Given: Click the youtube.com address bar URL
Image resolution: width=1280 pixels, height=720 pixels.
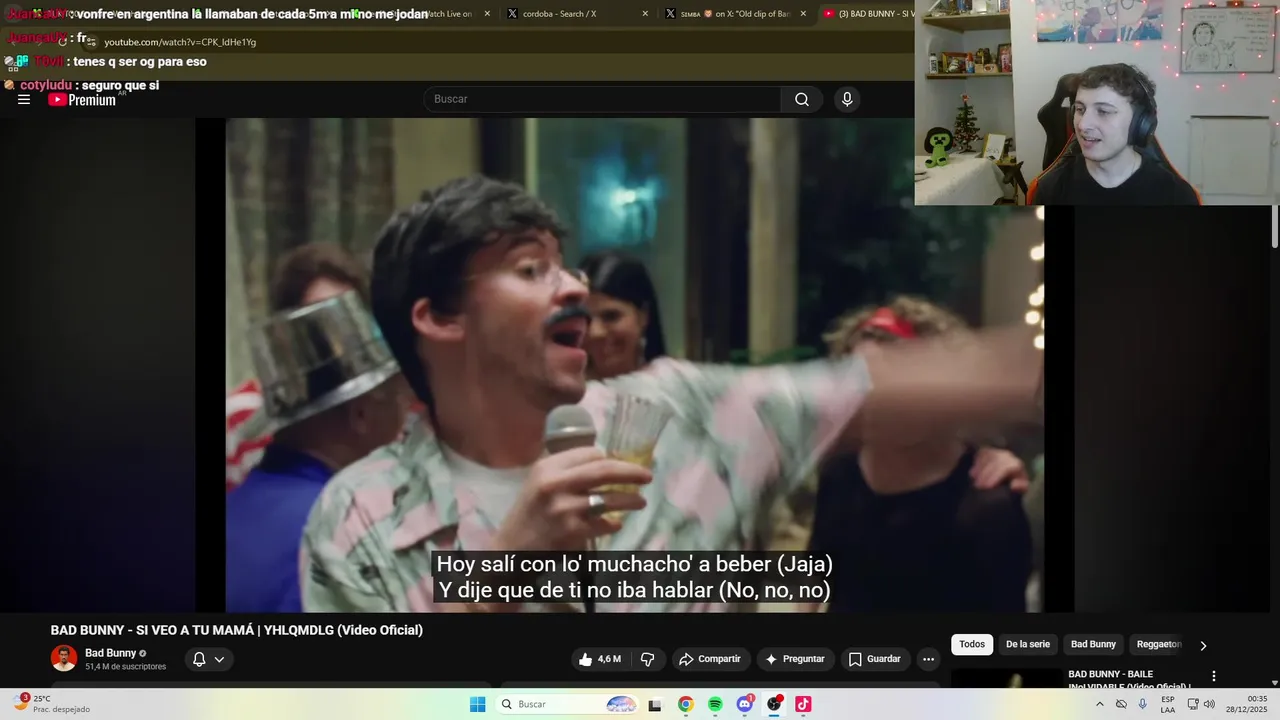Looking at the screenshot, I should tap(180, 42).
